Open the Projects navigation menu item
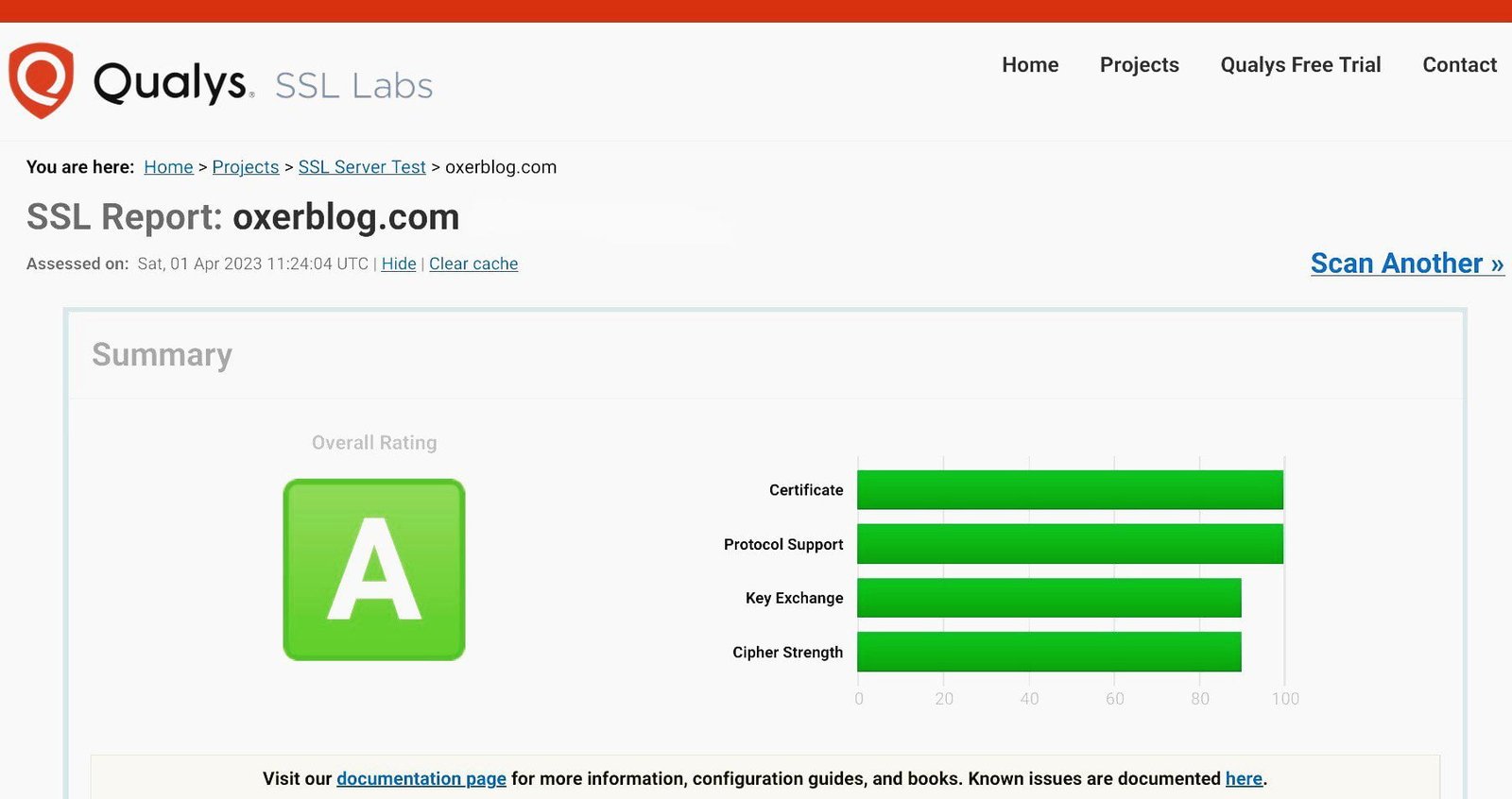The image size is (1512, 799). 1139,64
